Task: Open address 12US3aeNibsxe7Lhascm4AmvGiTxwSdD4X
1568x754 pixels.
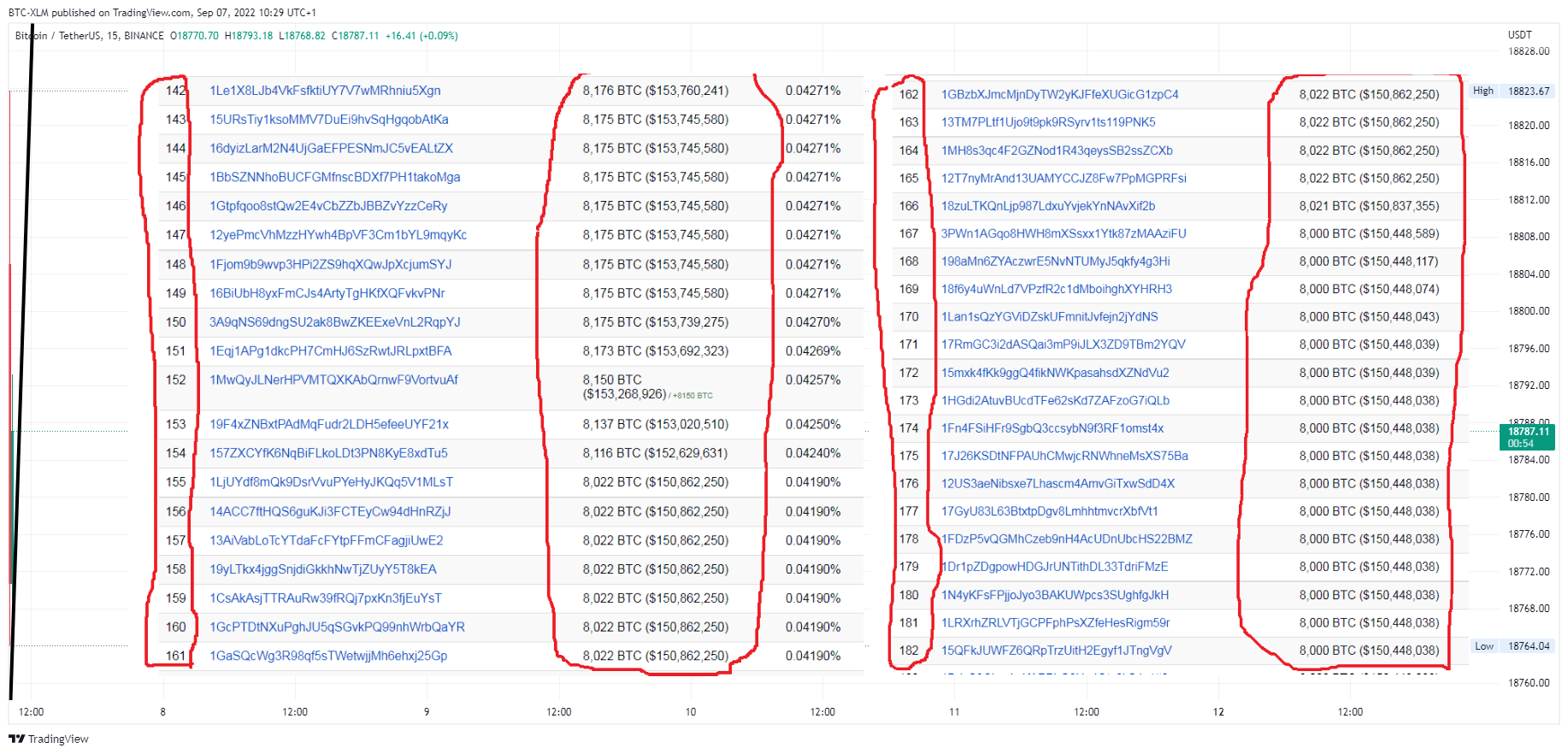Action: click(1058, 484)
